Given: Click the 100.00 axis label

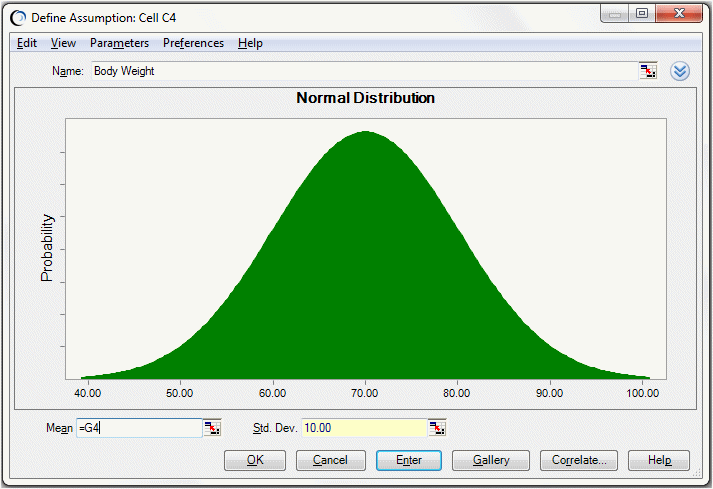Looking at the screenshot, I should 643,393.
